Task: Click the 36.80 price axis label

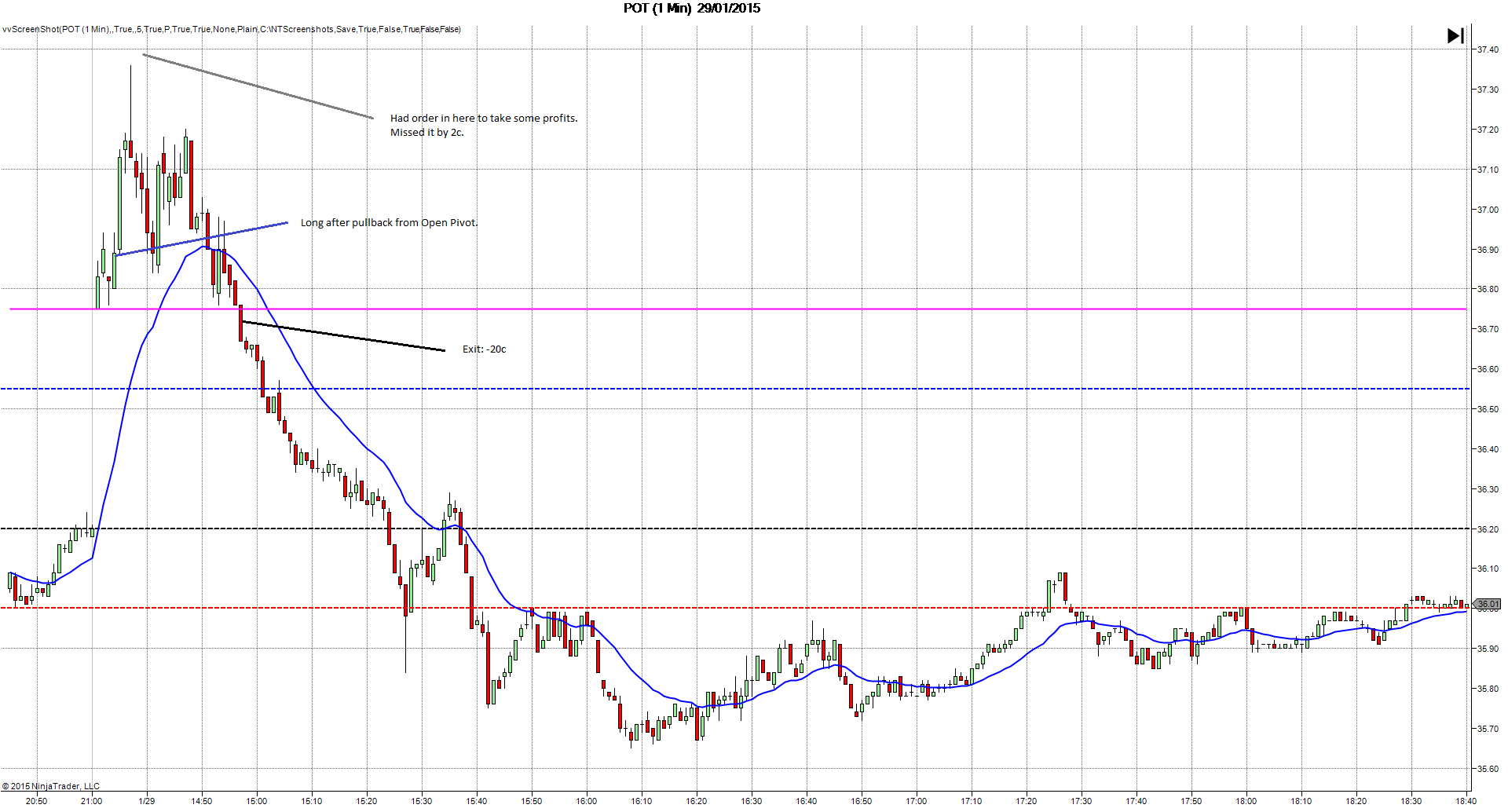Action: (x=1488, y=290)
